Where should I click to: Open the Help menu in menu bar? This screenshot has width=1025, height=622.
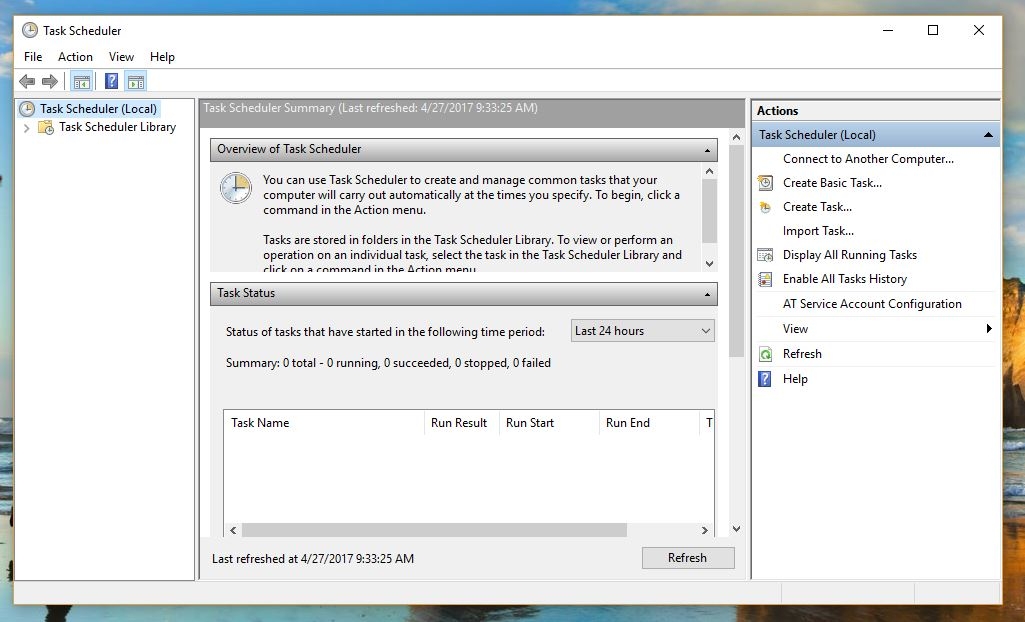162,57
